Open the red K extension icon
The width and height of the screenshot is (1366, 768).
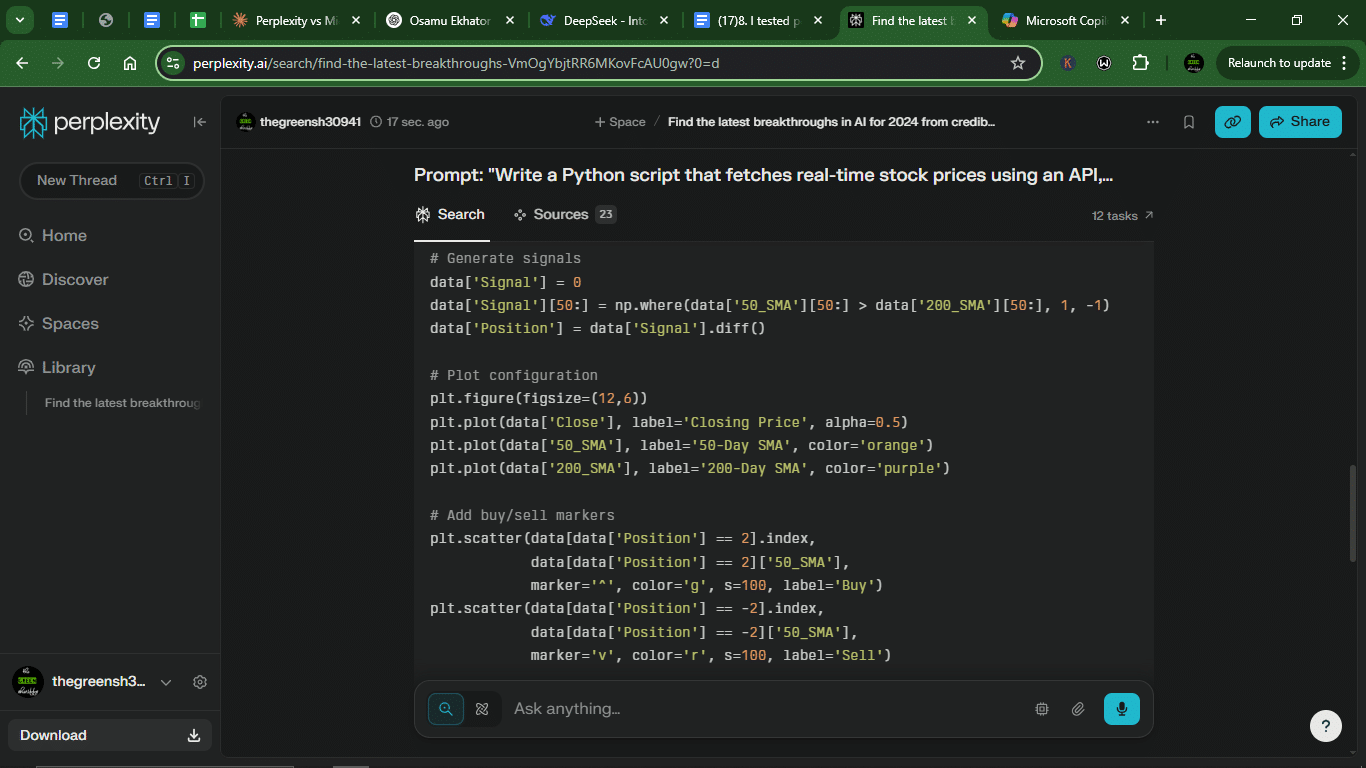click(x=1068, y=63)
